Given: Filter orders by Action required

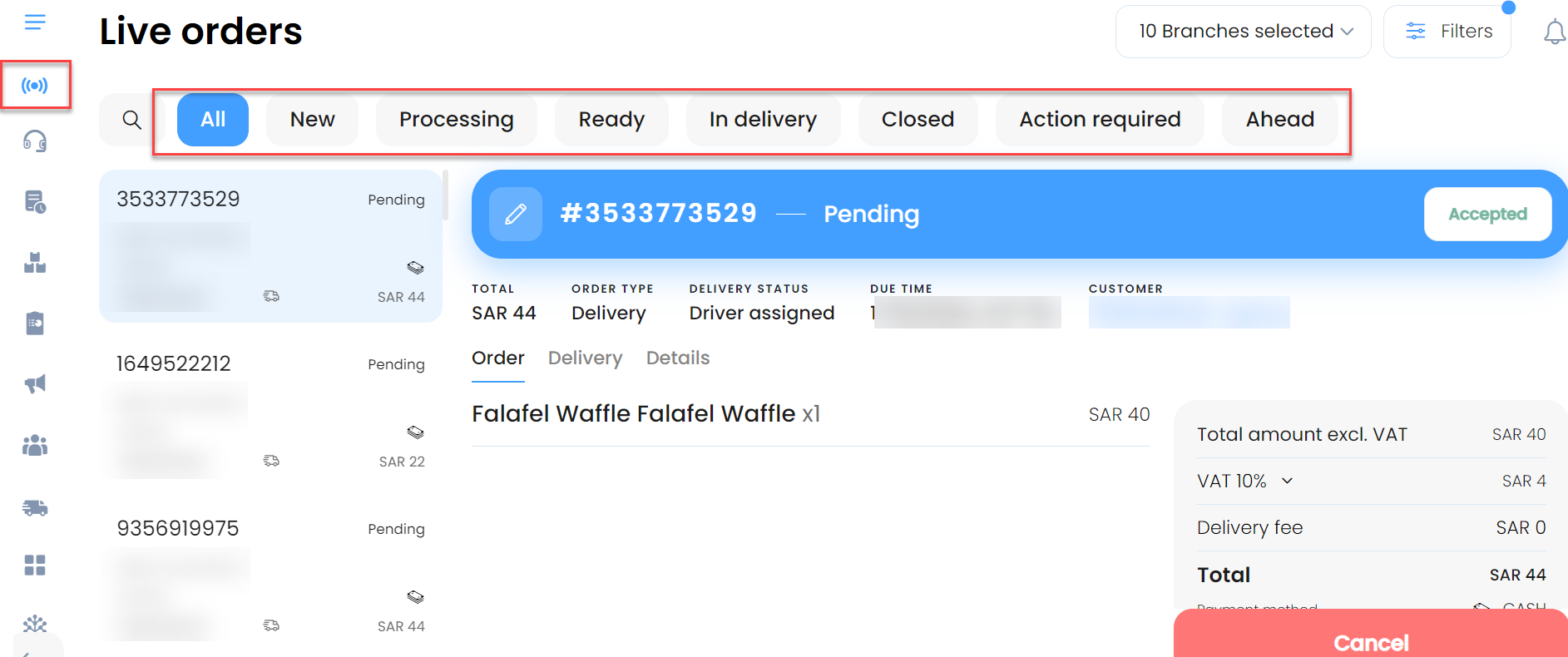Looking at the screenshot, I should click(x=1100, y=120).
